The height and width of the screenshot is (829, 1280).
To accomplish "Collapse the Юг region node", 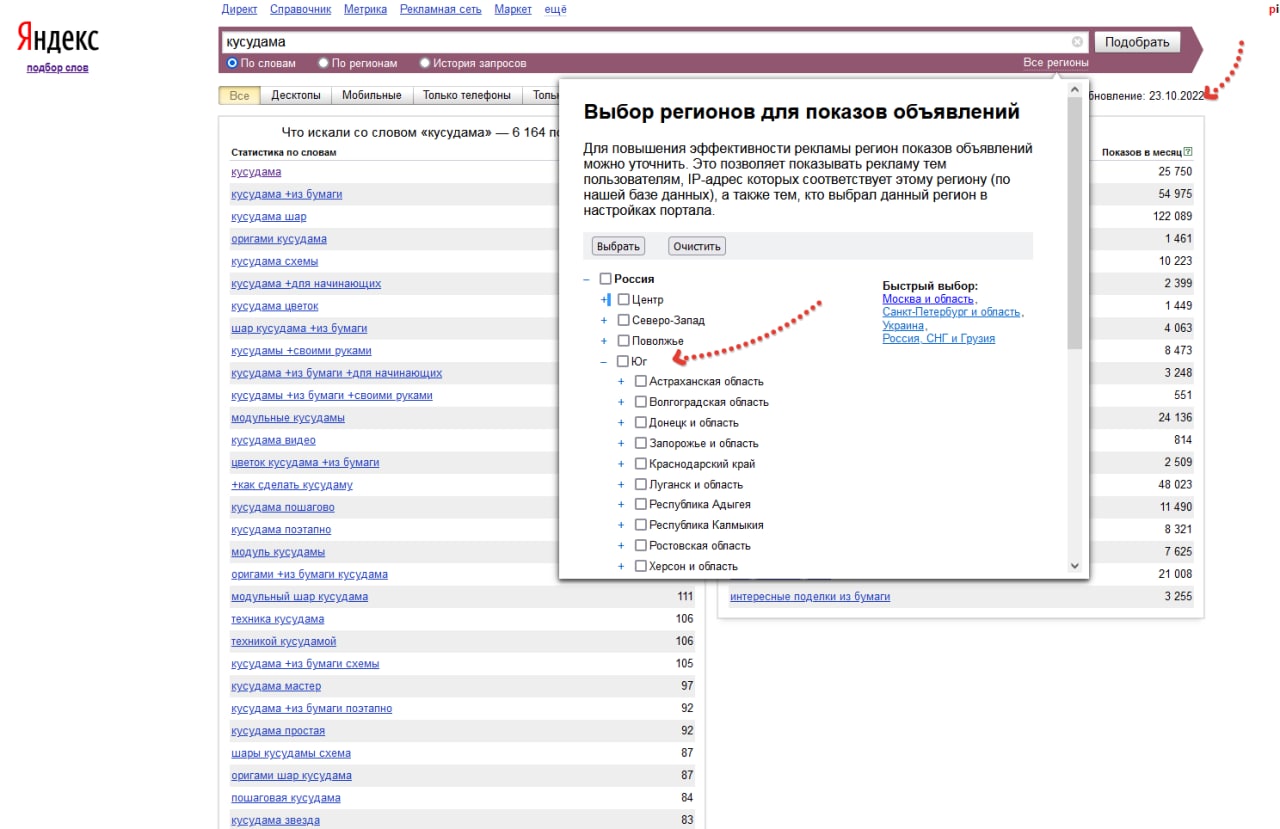I will 604,362.
